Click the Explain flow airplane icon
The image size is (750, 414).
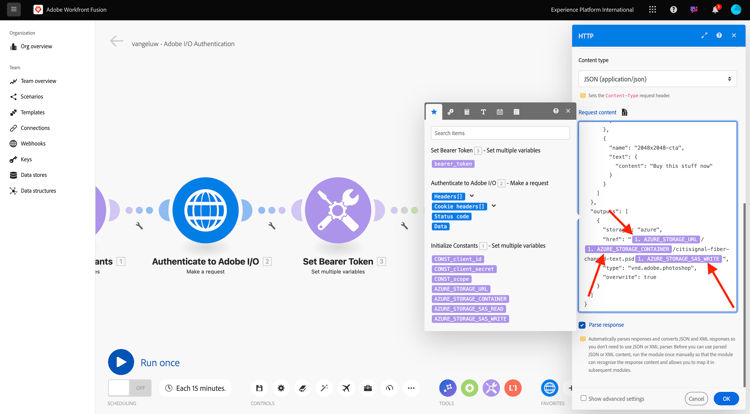click(346, 388)
